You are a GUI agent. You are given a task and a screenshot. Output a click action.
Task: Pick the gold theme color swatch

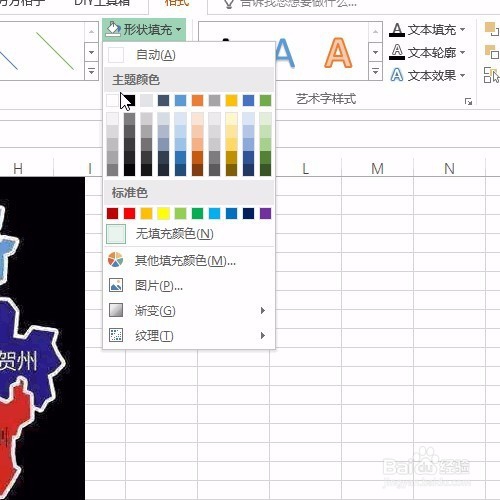point(231,100)
